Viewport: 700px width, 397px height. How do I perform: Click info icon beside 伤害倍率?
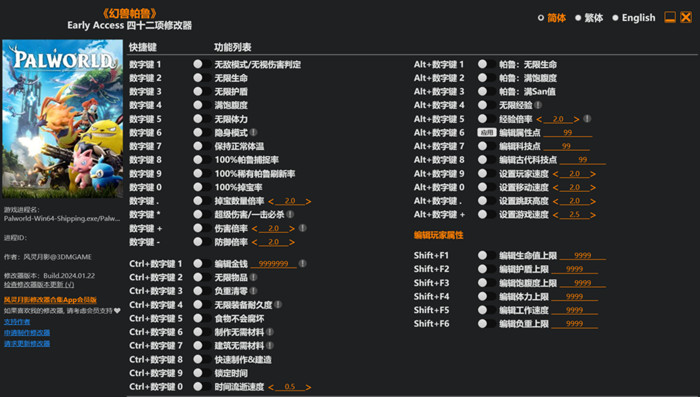click(x=302, y=228)
